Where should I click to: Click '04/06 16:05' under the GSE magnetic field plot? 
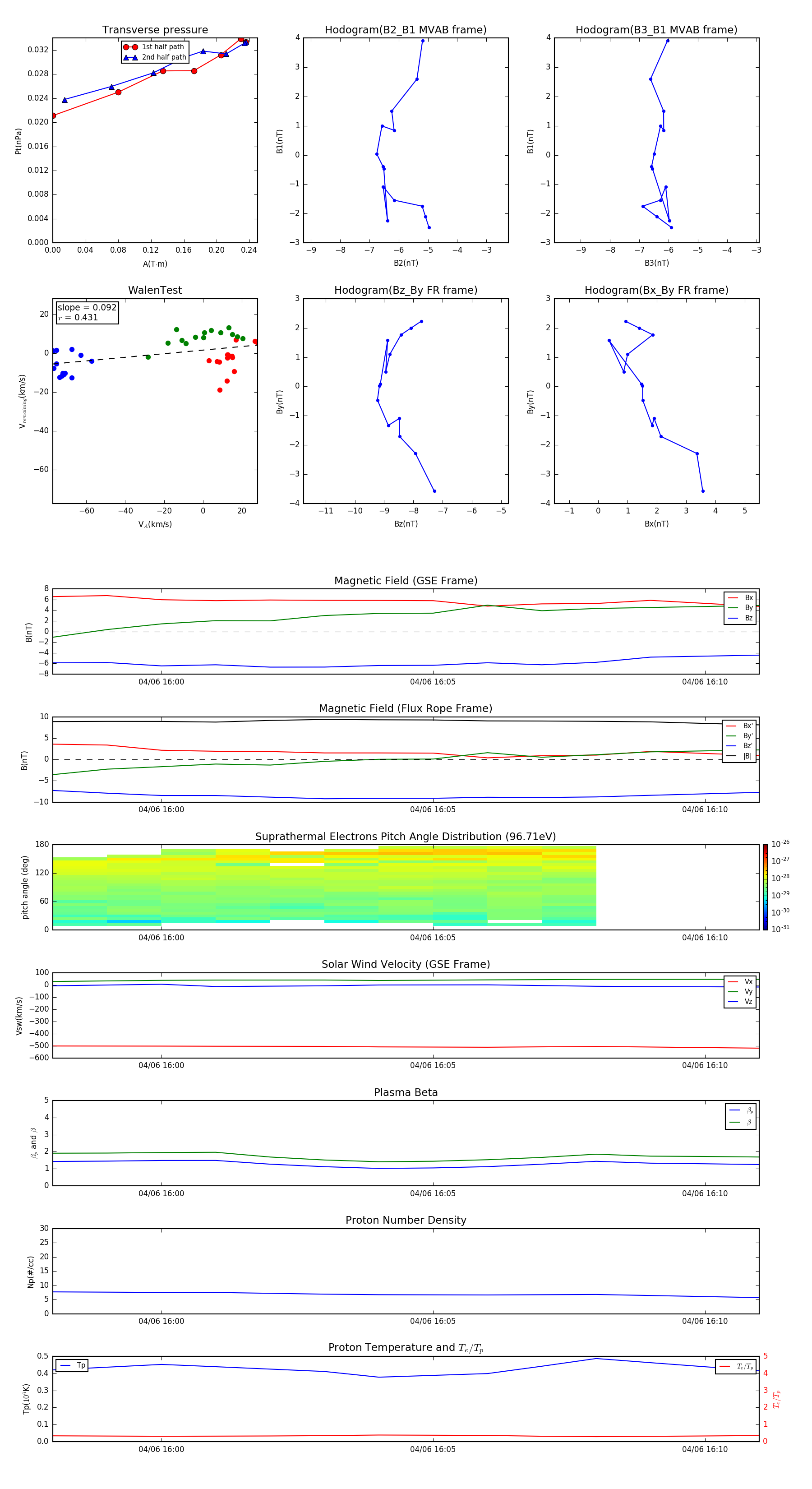click(x=433, y=682)
